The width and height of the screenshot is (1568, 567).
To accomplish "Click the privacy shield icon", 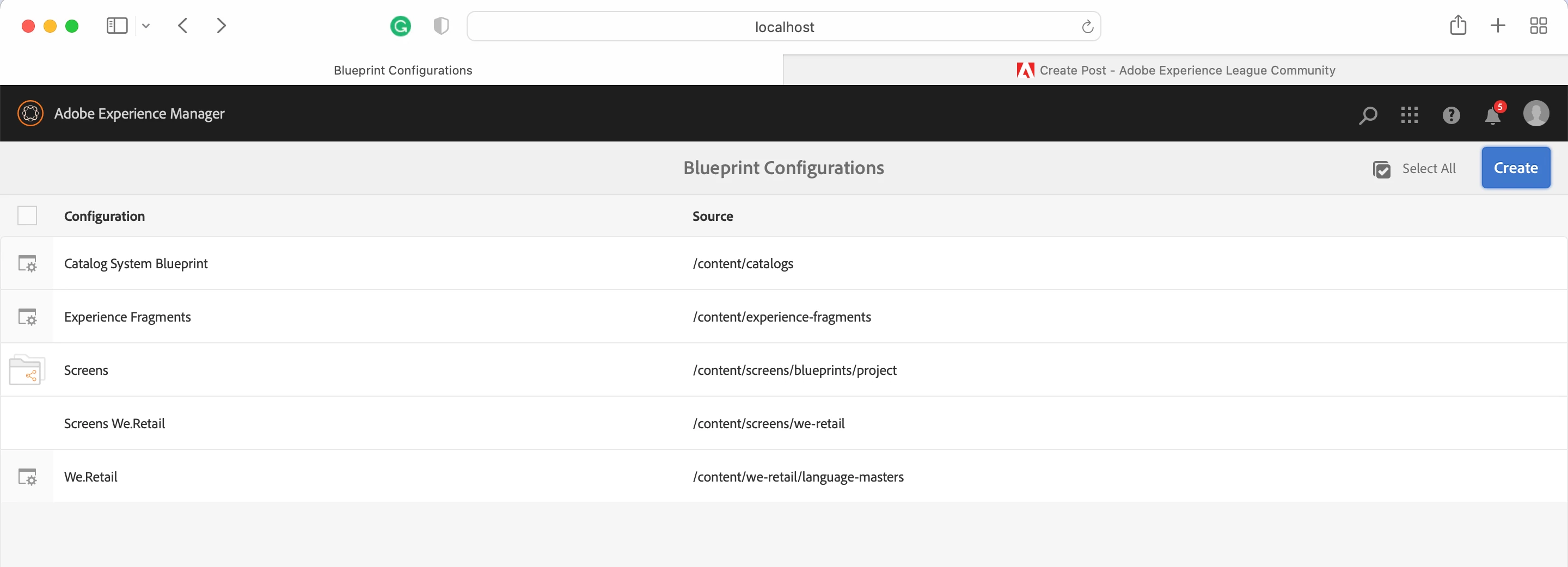I will [442, 26].
